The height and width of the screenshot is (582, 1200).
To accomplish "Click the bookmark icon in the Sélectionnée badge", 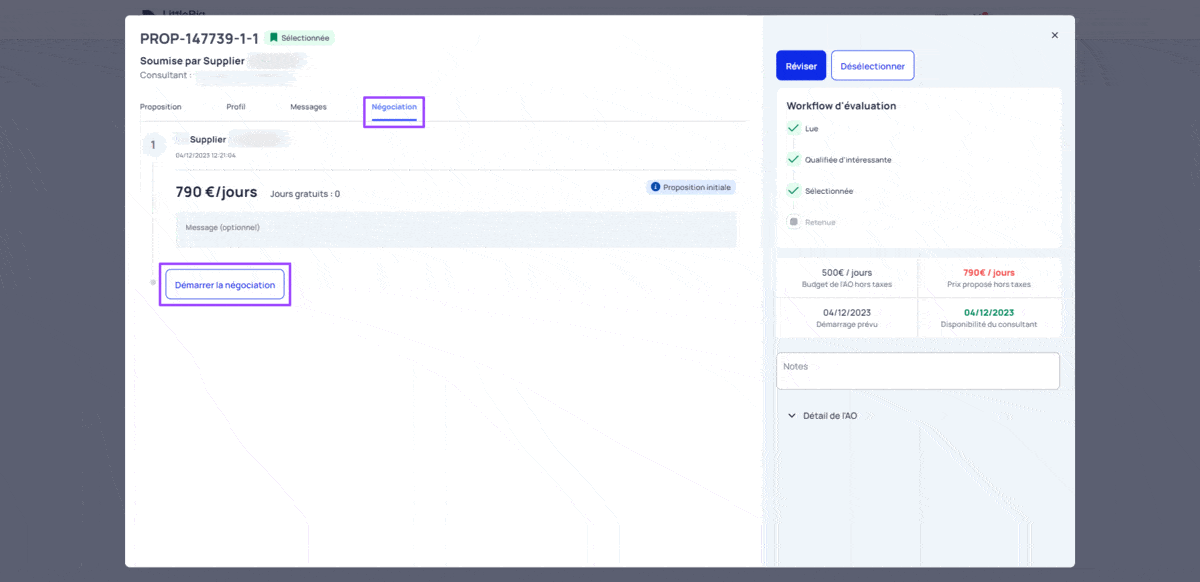I will 274,38.
